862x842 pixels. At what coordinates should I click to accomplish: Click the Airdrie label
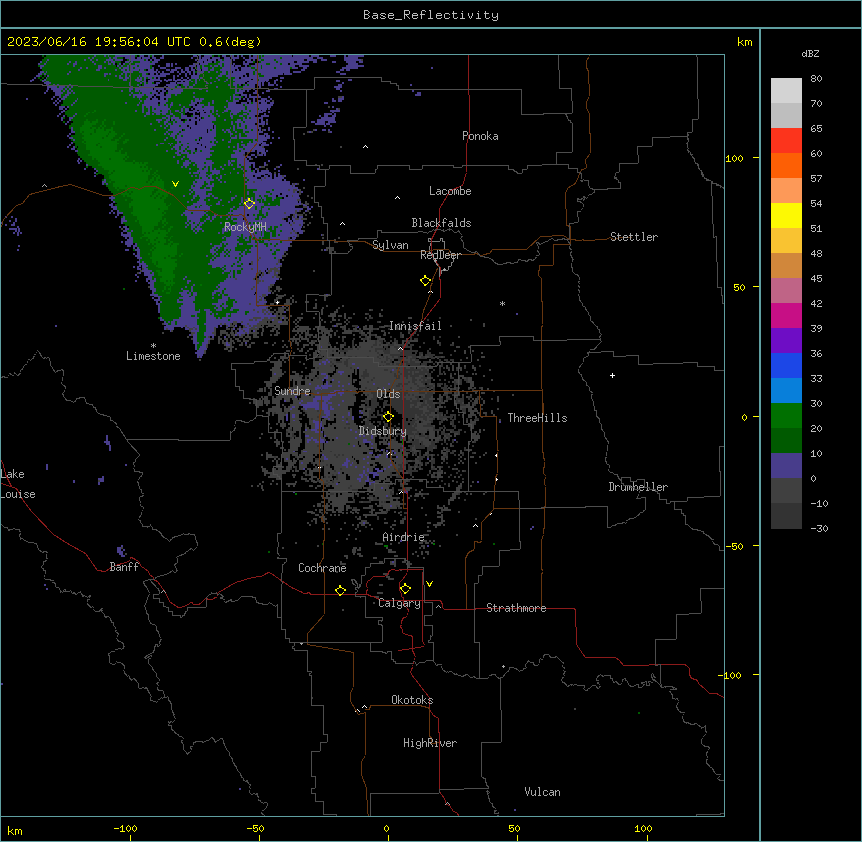click(x=403, y=537)
